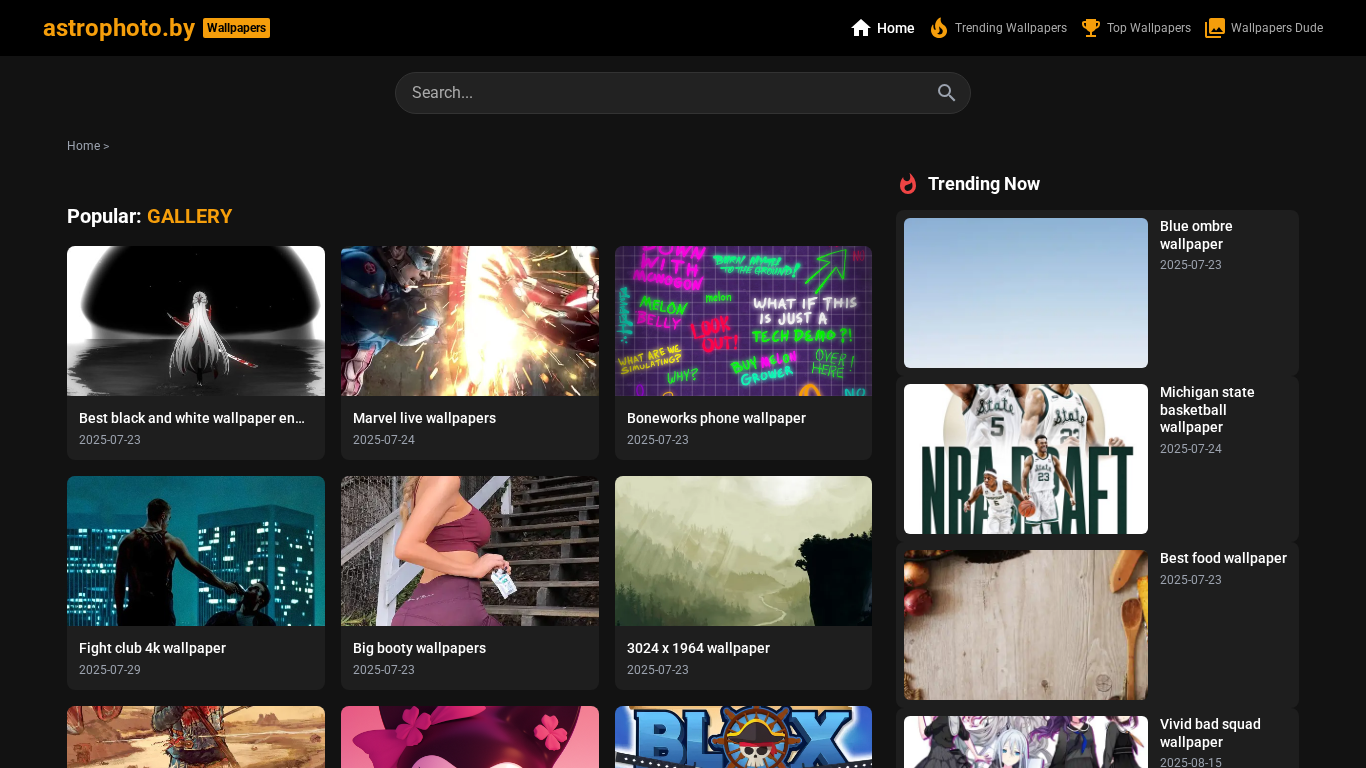Open Vivid bad squad wallpaper thumbnail
The width and height of the screenshot is (1366, 768).
[x=1026, y=742]
